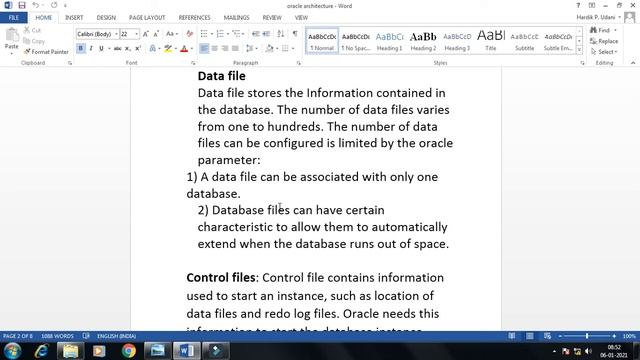
Task: Open Windows Start button
Action: coord(12,351)
